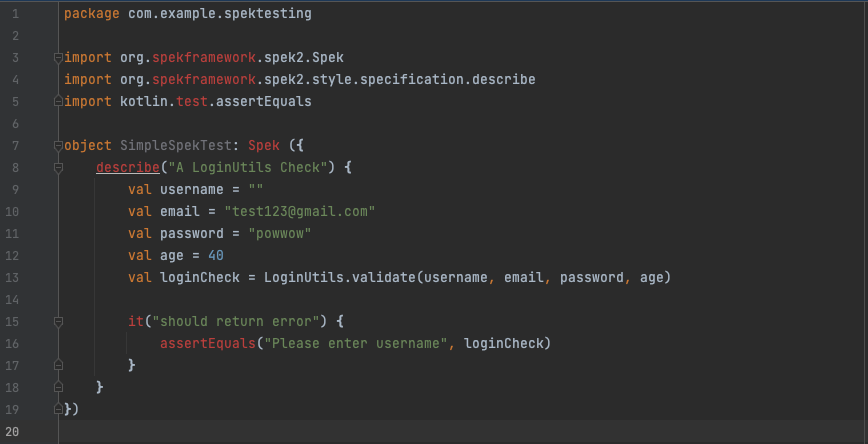Click the SimpleSpekTest object name
868x444 pixels.
[175, 146]
